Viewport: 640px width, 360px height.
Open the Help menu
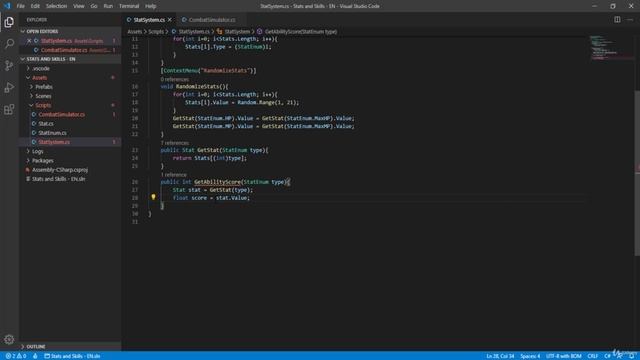click(x=151, y=6)
